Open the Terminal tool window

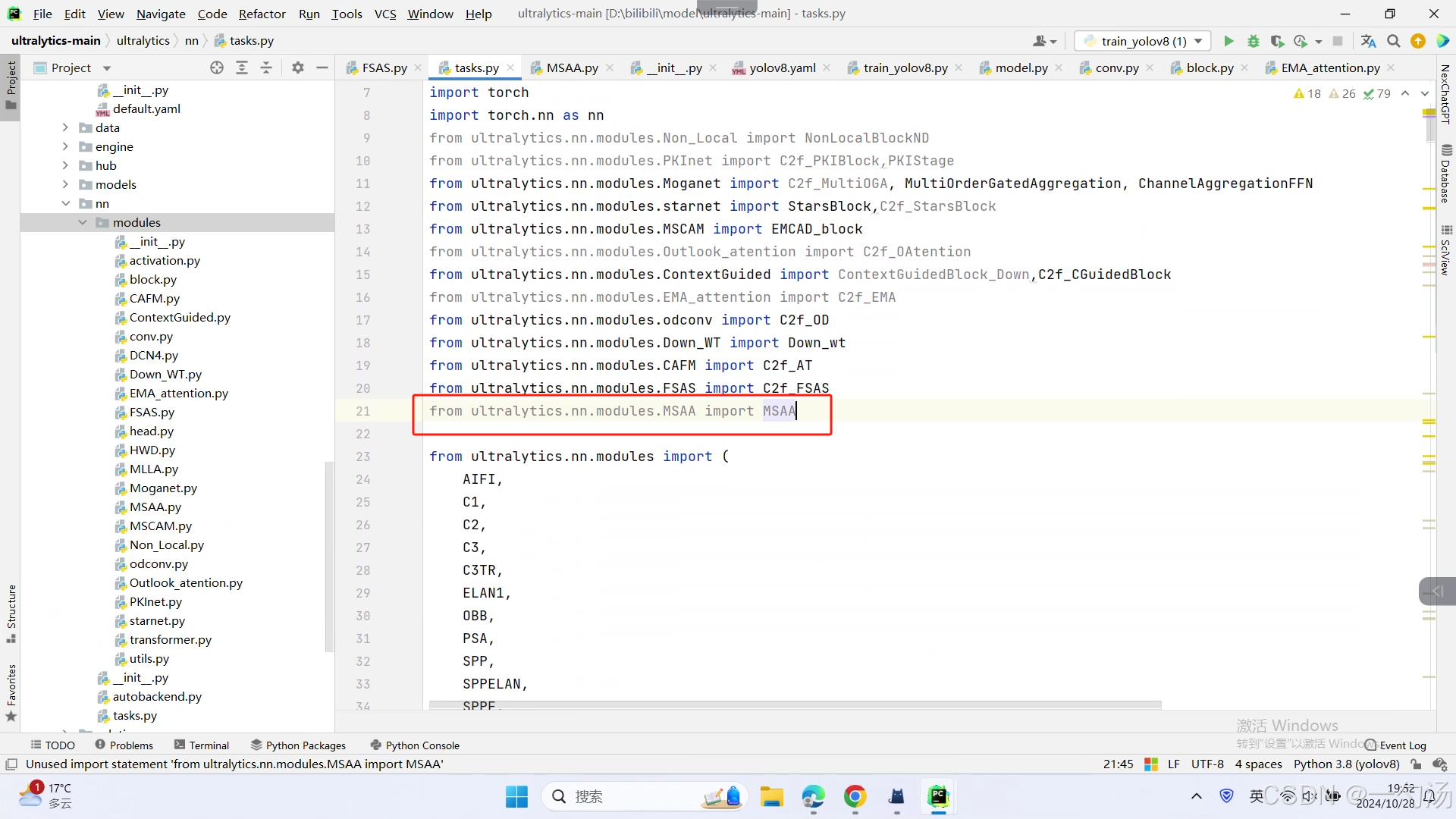click(201, 745)
